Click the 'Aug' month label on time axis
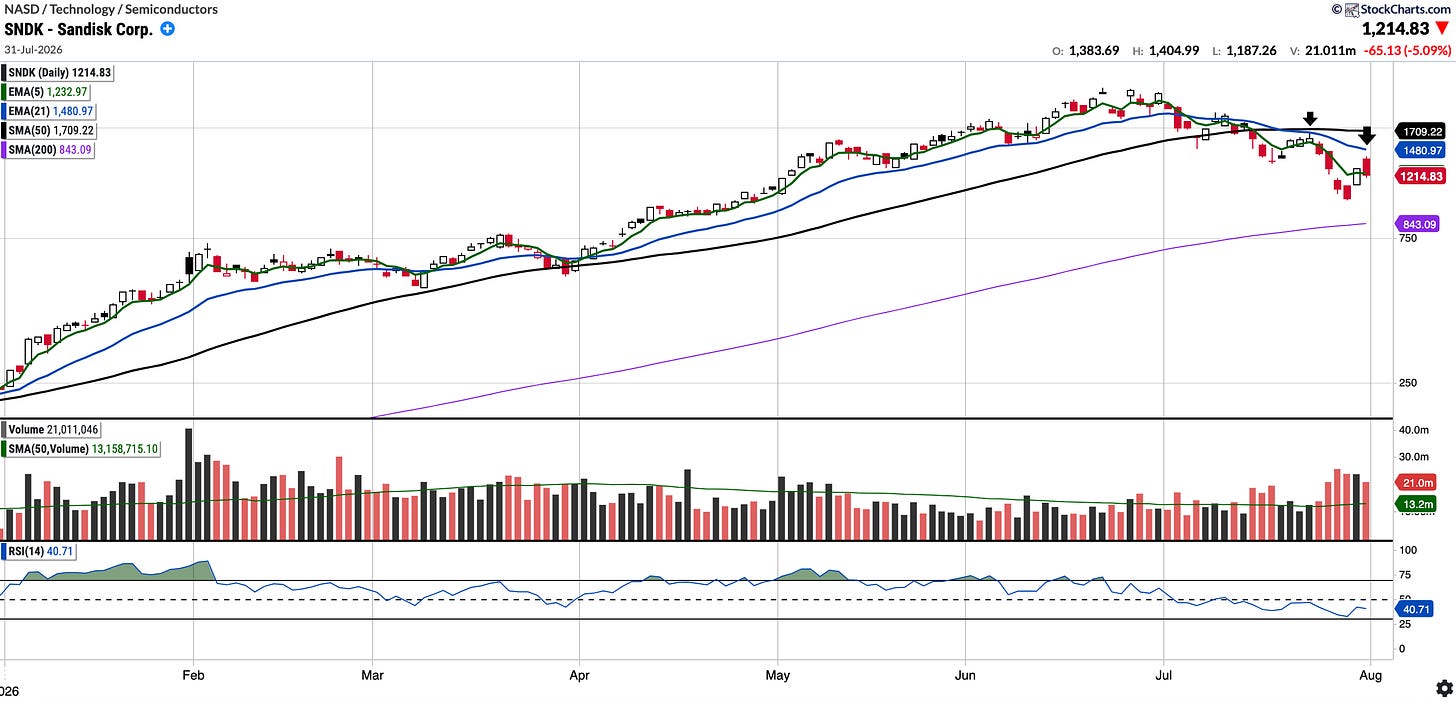This screenshot has height=702, width=1456. [x=1370, y=675]
